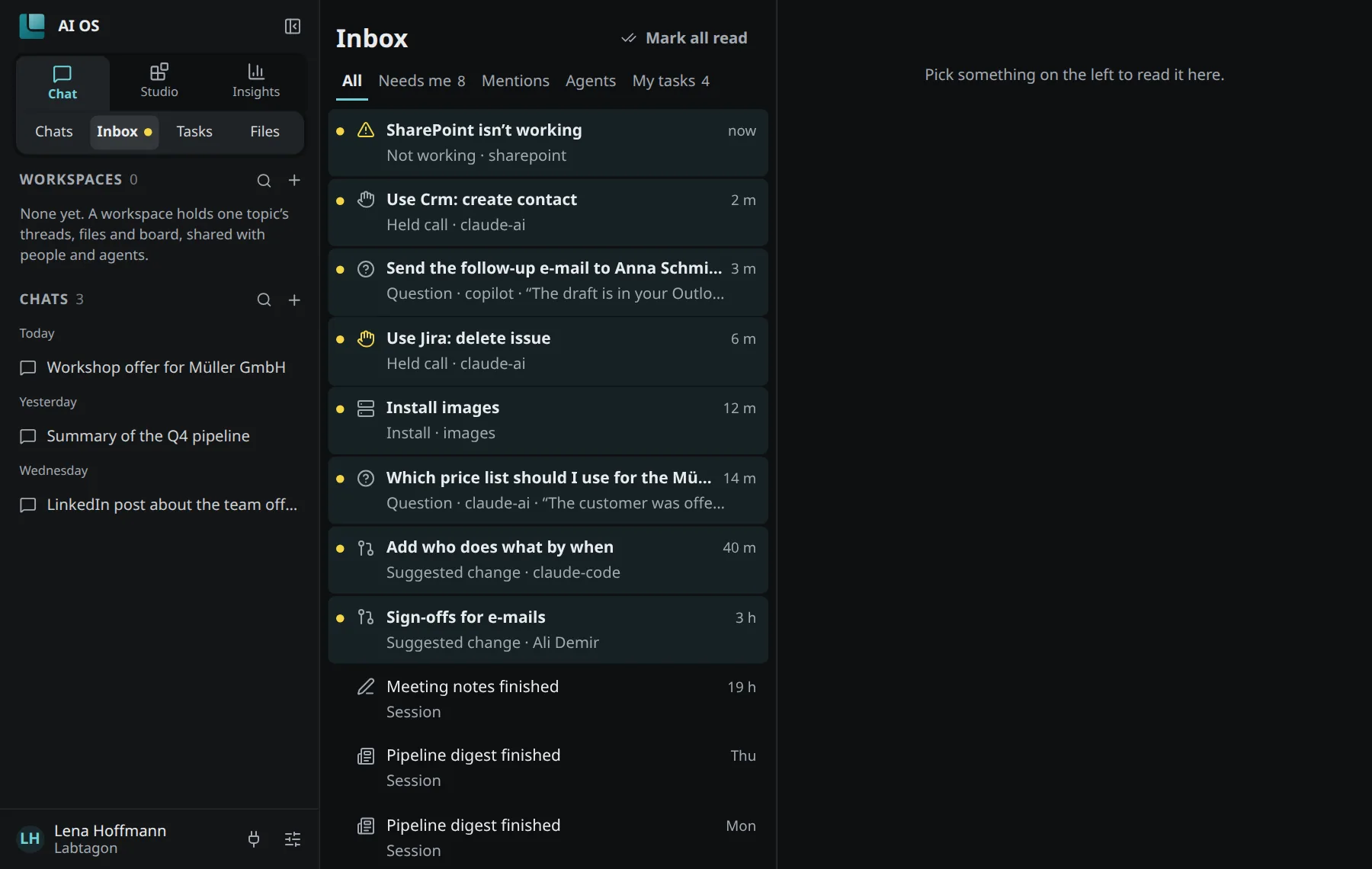The width and height of the screenshot is (1372, 869).
Task: Click question icon on Anna Schmi... item
Action: [x=366, y=269]
